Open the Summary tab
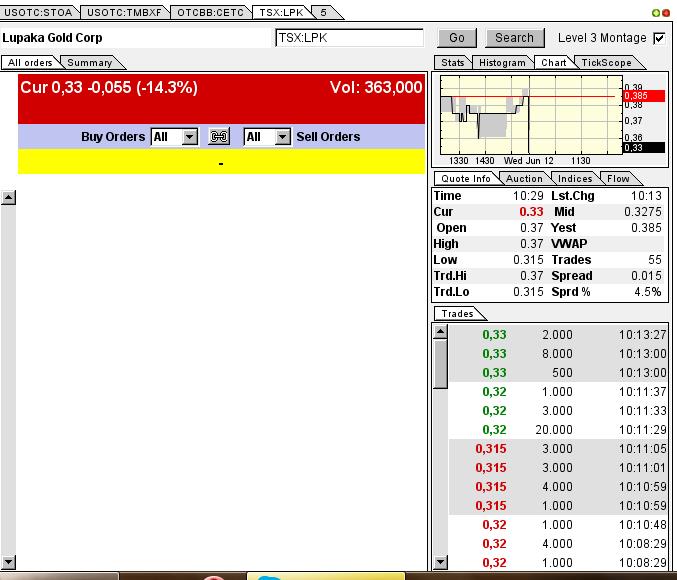 tap(89, 63)
